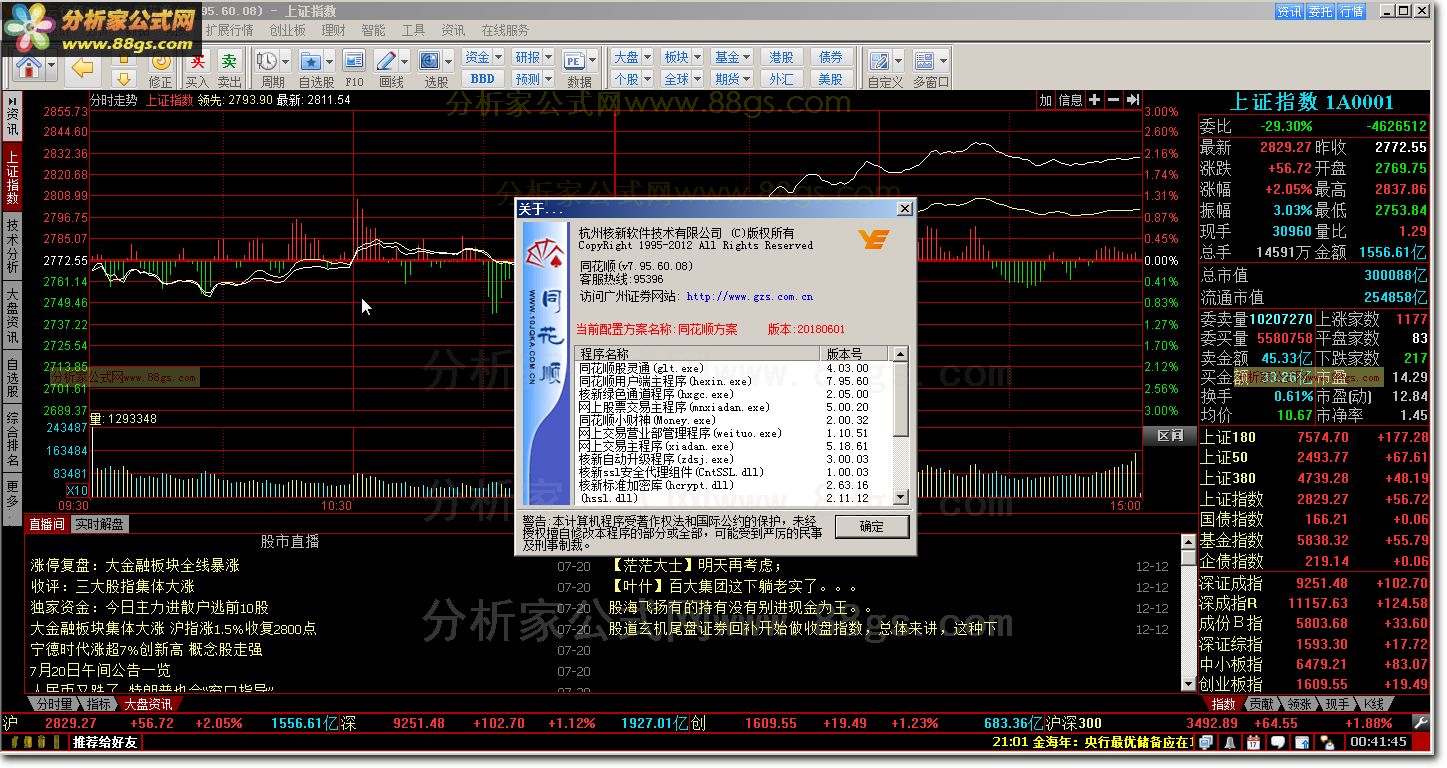This screenshot has height=768, width=1447.
Task: Click the 外汇 forex button
Action: pos(782,79)
